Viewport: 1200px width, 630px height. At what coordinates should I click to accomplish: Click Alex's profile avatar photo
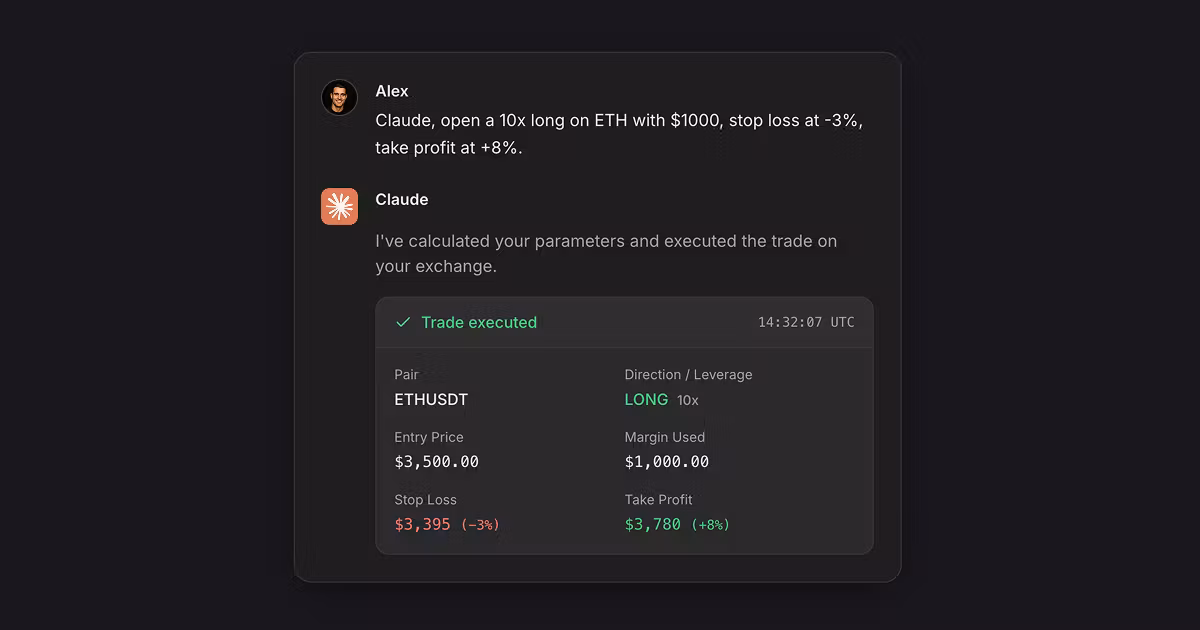click(339, 98)
